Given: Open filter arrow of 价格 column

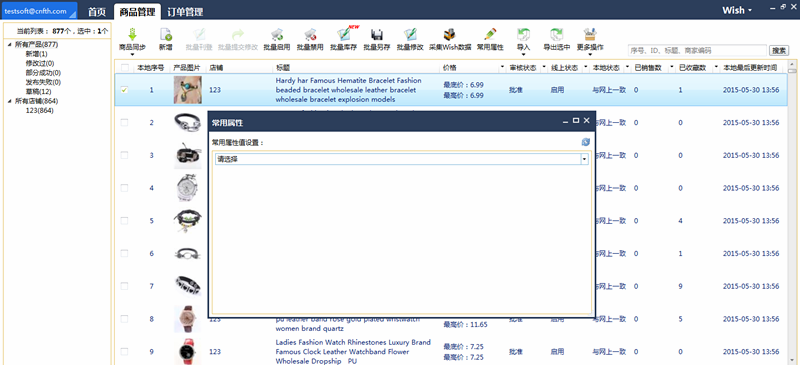Looking at the screenshot, I should [502, 68].
